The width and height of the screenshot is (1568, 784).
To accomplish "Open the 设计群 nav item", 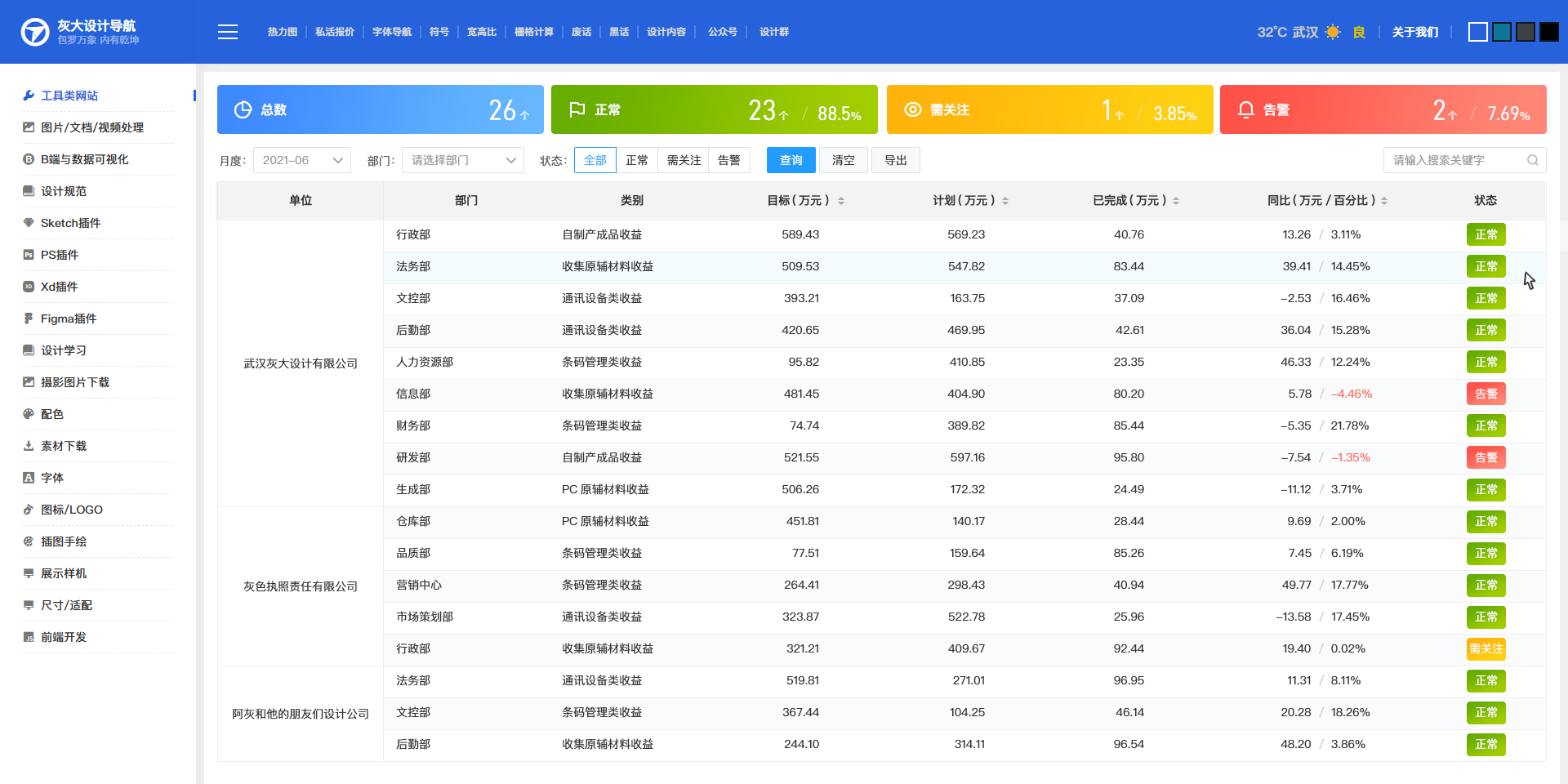I will pyautogui.click(x=774, y=32).
